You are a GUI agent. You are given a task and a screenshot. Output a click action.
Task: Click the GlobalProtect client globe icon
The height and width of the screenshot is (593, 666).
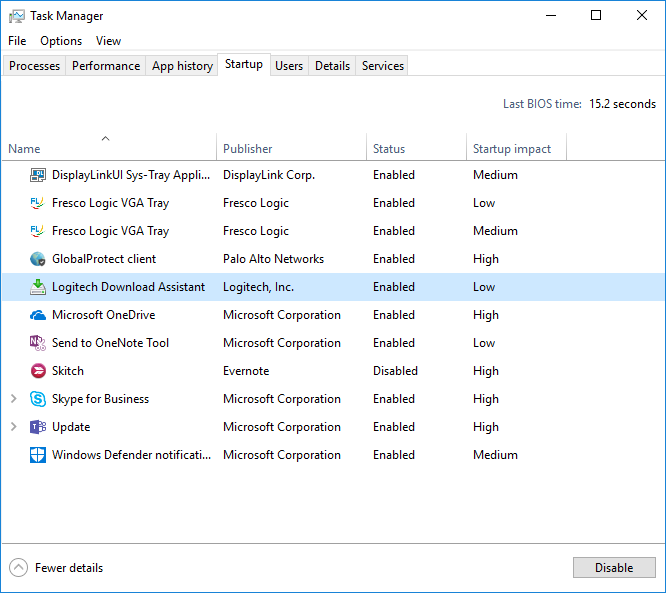pyautogui.click(x=38, y=259)
